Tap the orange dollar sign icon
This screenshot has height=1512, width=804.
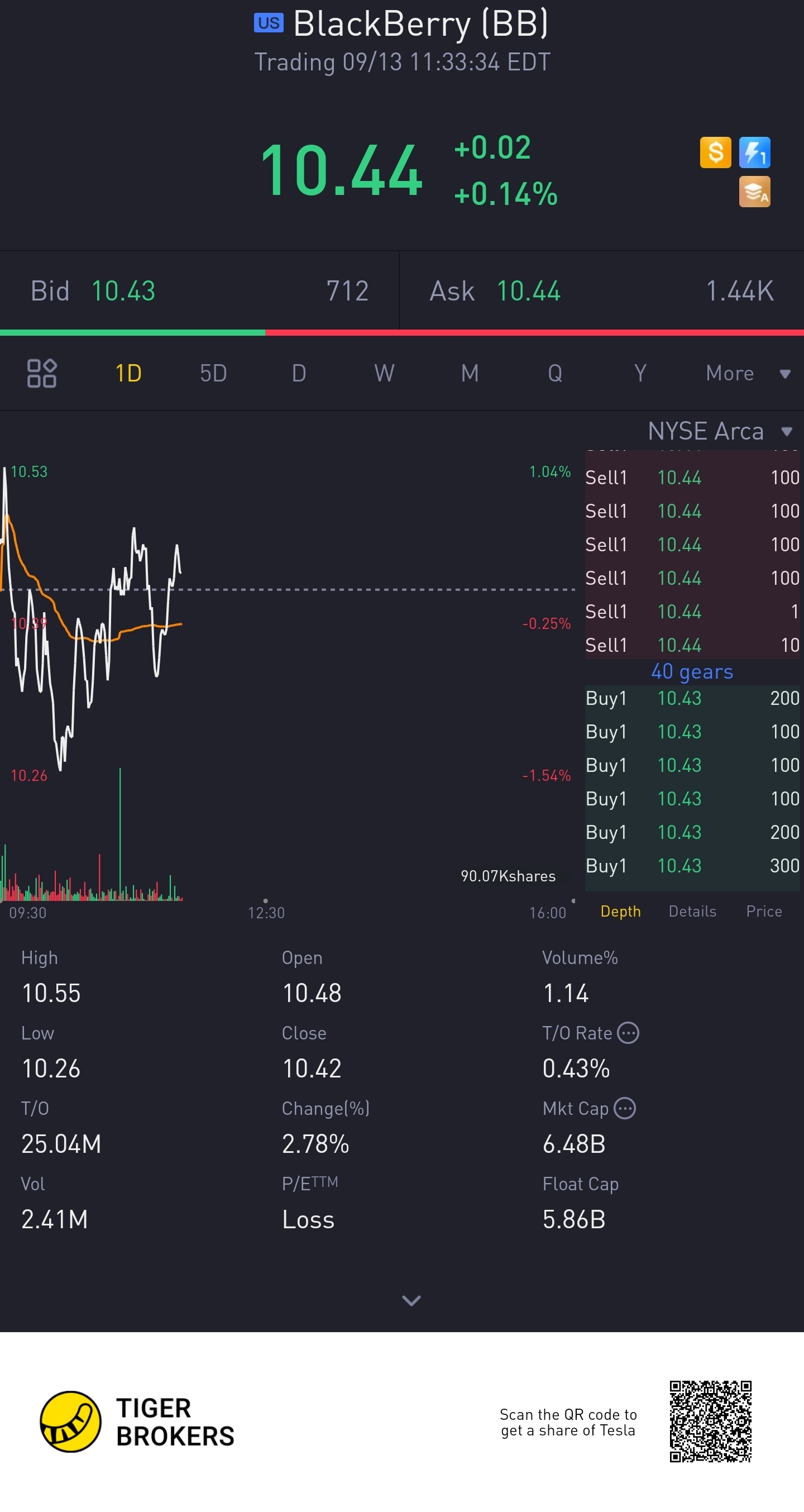pos(715,152)
